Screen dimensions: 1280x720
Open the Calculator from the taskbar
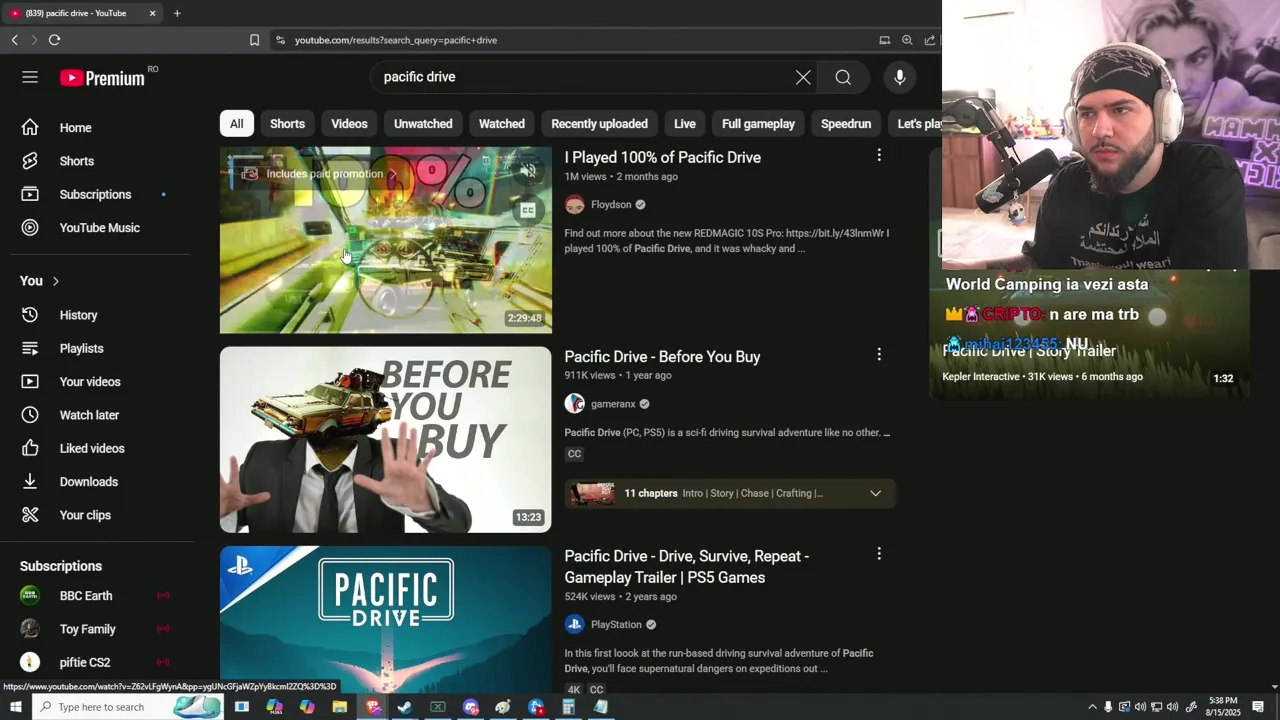click(568, 707)
